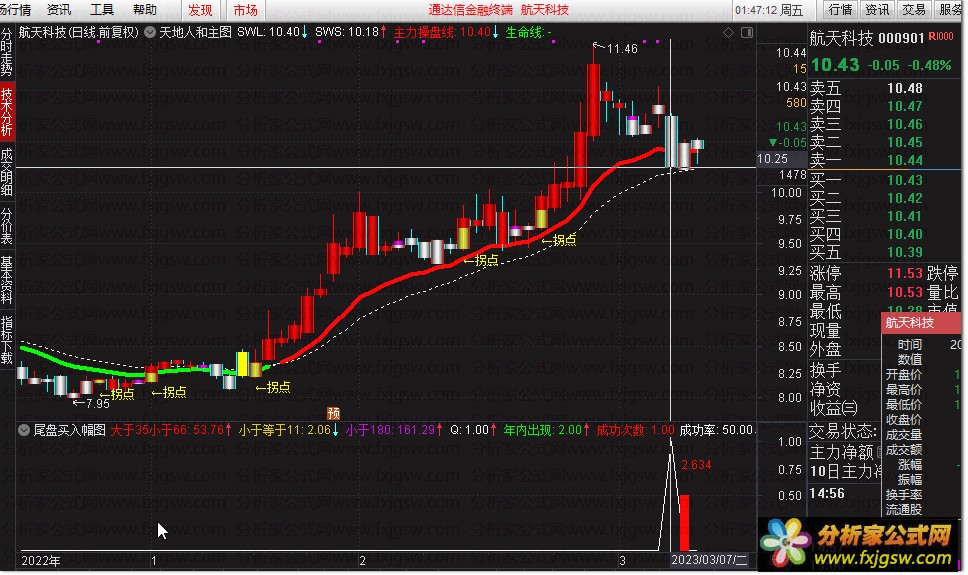Click the orange 预 marker below the chart
968x575 pixels.
coord(333,413)
